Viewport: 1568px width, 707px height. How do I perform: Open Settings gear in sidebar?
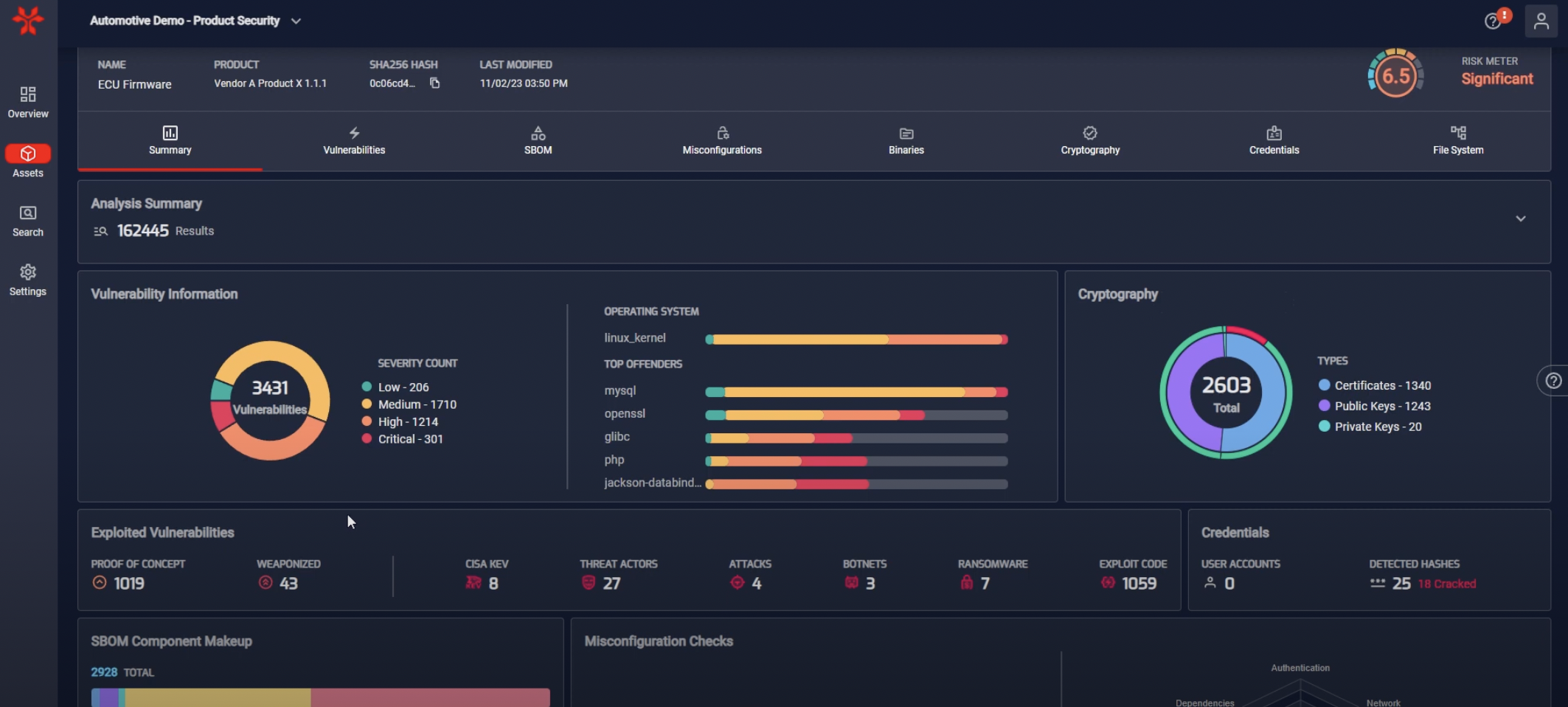click(x=28, y=280)
